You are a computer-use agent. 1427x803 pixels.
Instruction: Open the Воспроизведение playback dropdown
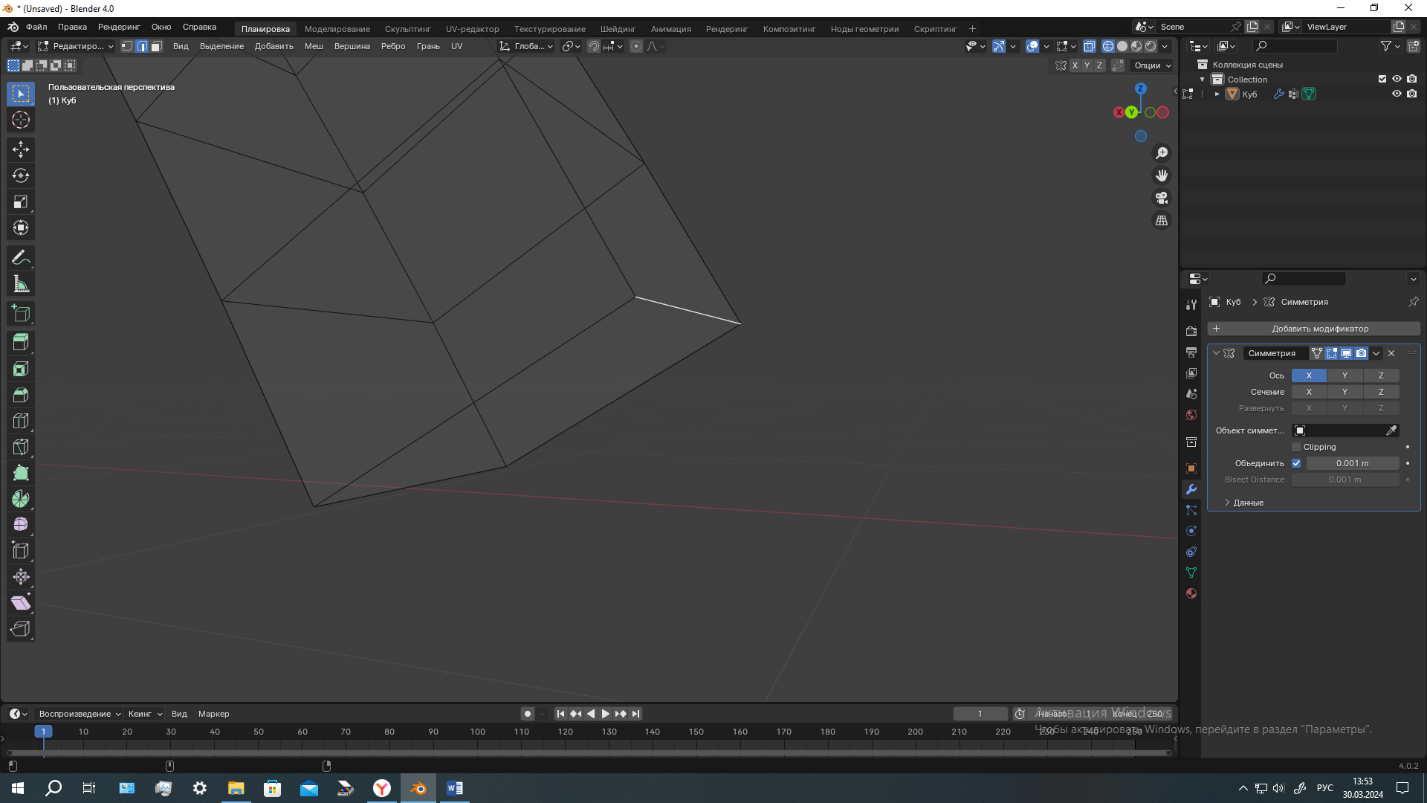coord(80,714)
